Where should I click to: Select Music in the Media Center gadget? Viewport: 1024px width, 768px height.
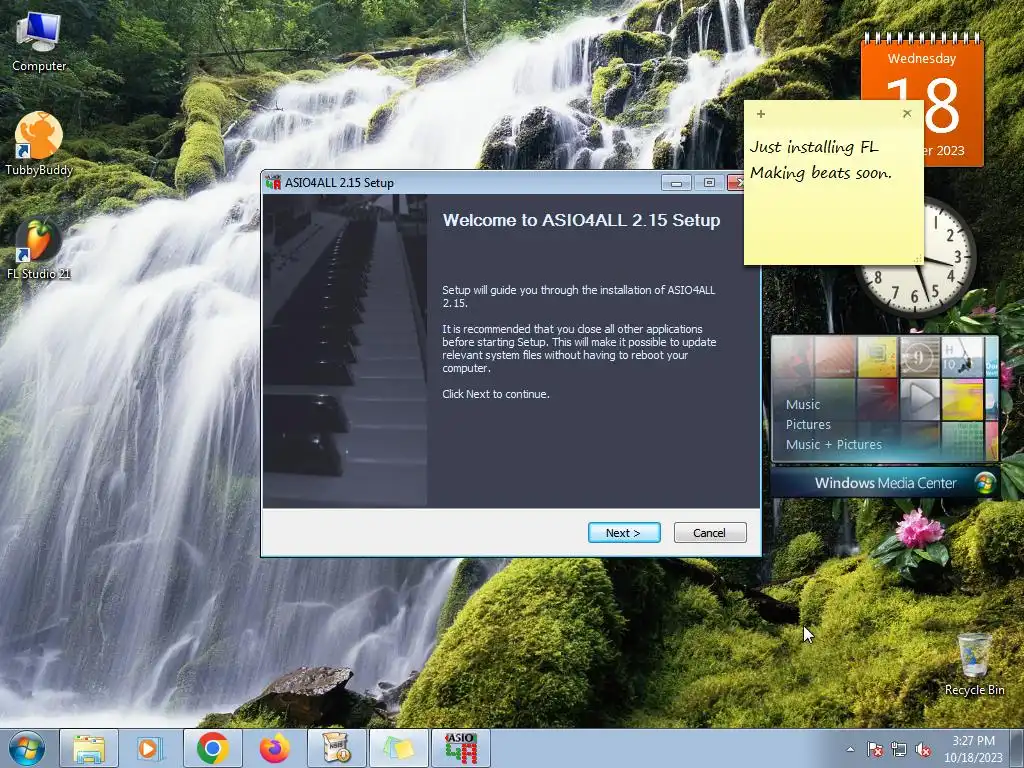coord(803,405)
